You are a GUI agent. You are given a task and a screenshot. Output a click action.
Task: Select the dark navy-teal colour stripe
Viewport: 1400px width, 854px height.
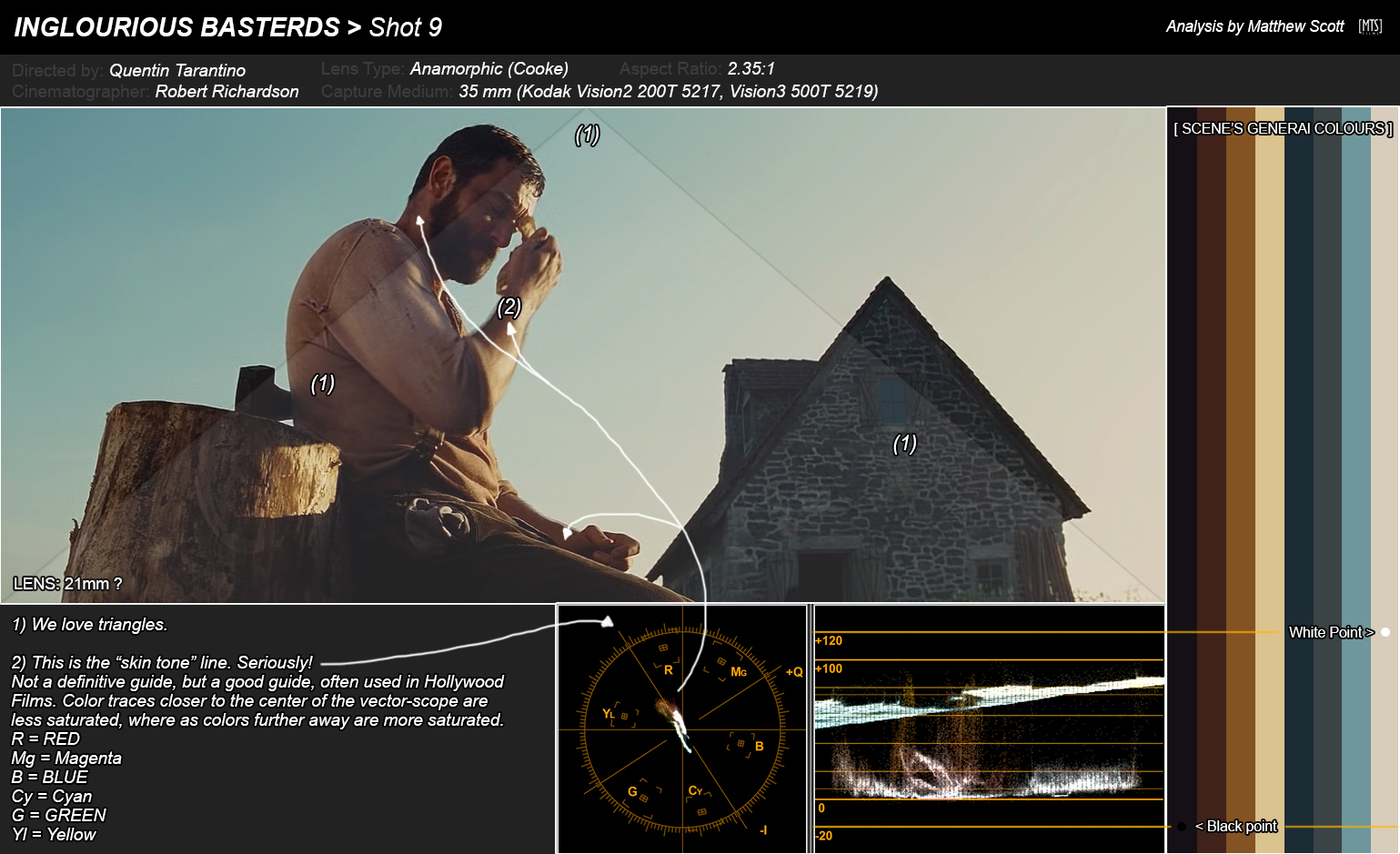[1299, 480]
